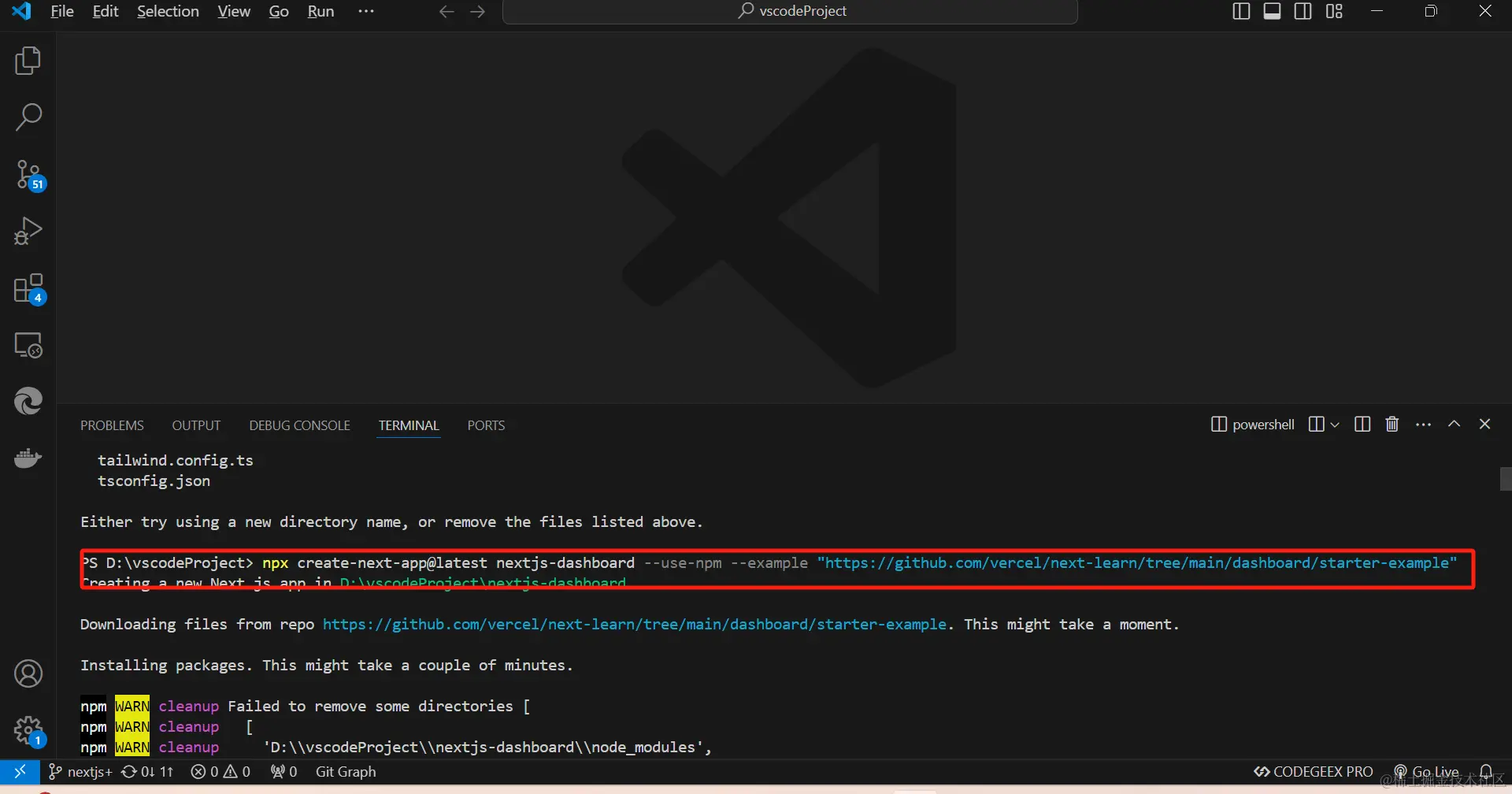Click the forwarded ports indicator
1512x794 pixels.
click(x=283, y=772)
